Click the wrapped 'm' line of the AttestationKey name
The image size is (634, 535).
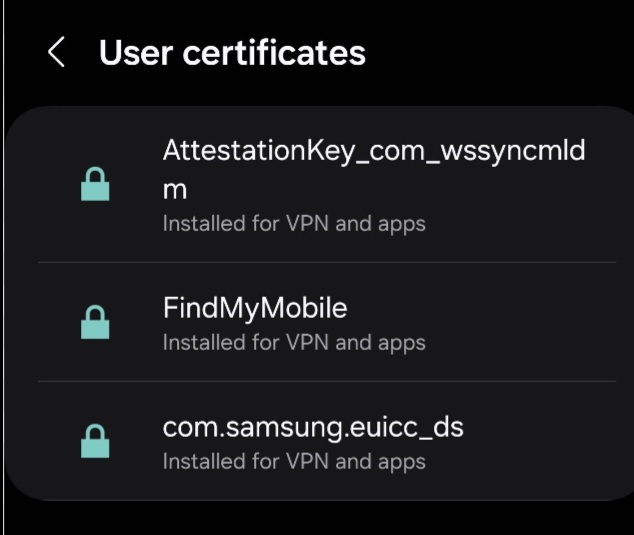175,190
